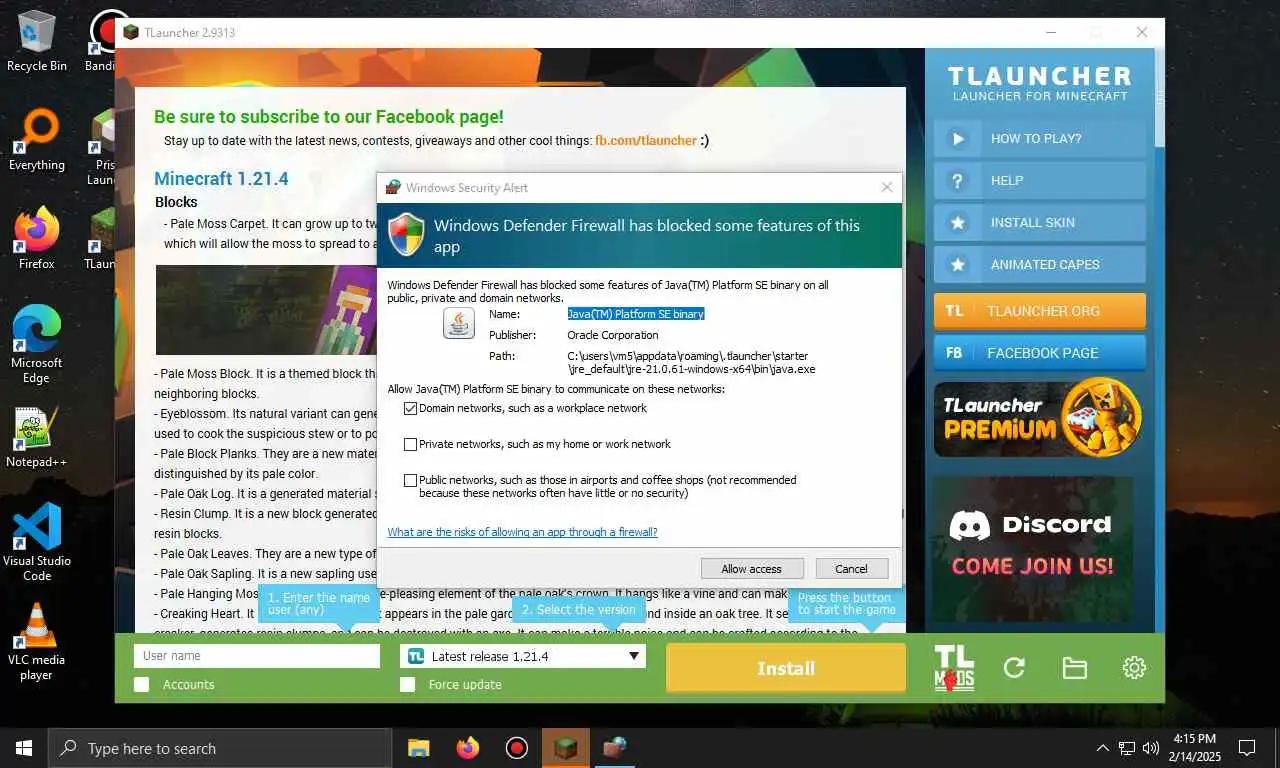Click the Type here to search box
Screen dimensions: 1280x768
(x=220, y=748)
